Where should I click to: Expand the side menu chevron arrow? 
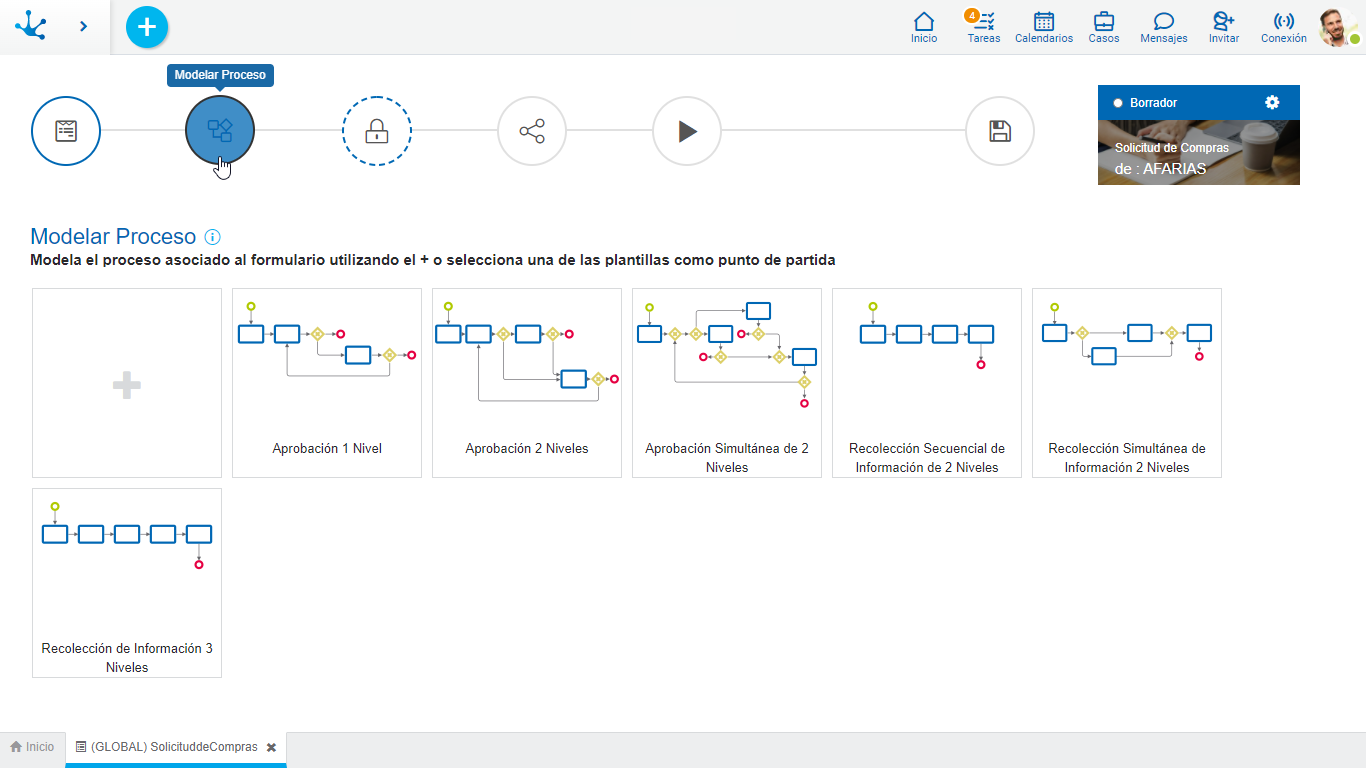tap(83, 27)
